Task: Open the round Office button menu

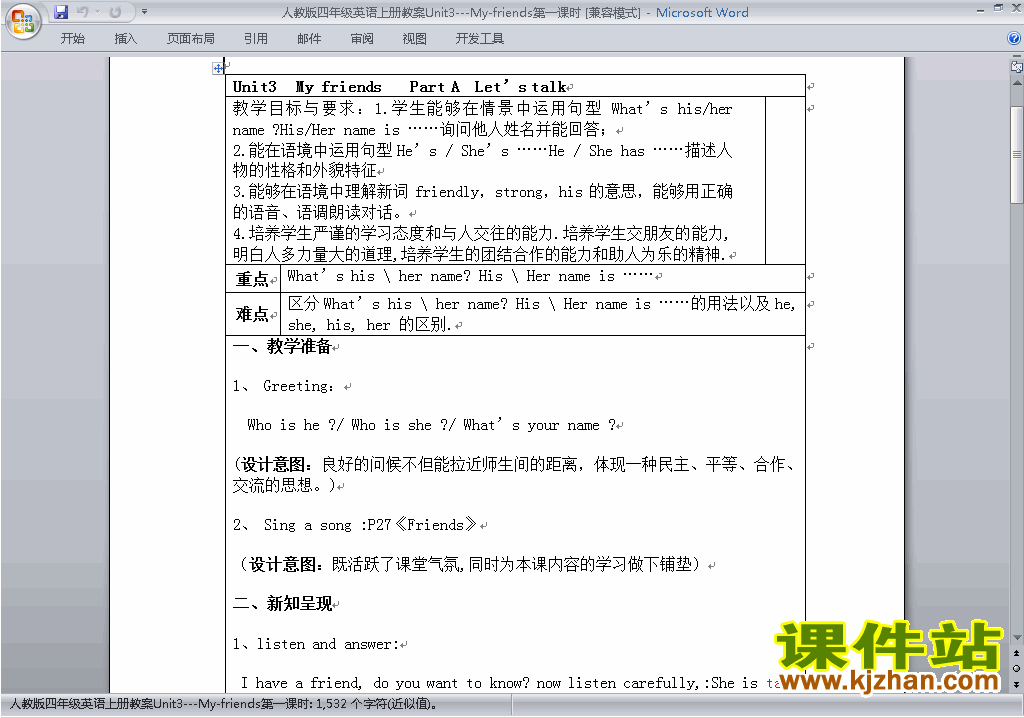Action: coord(22,22)
